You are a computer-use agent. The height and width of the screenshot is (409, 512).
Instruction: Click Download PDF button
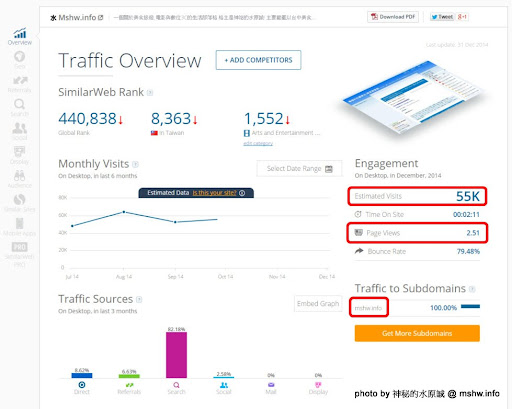(x=393, y=17)
